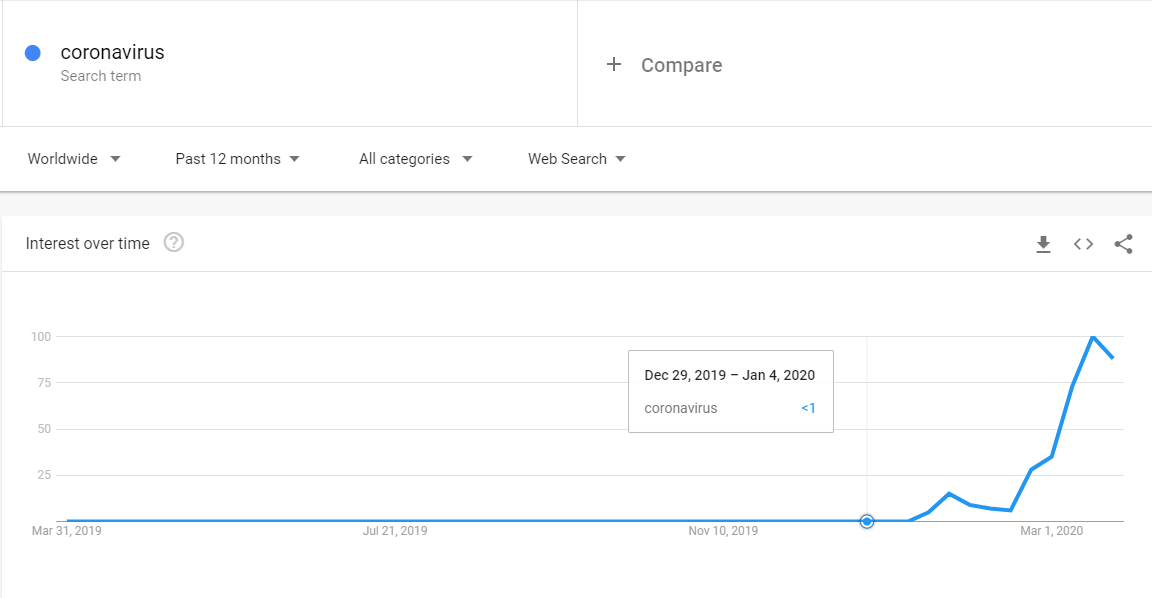Expand the Web Search type dropdown
1152x598 pixels.
[x=577, y=159]
